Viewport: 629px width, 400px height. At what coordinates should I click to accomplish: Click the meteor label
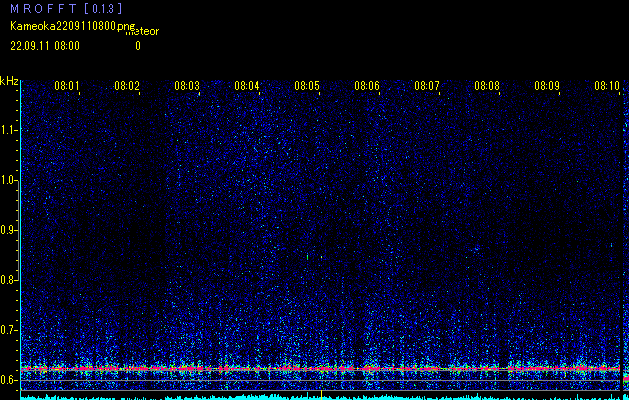[x=142, y=32]
